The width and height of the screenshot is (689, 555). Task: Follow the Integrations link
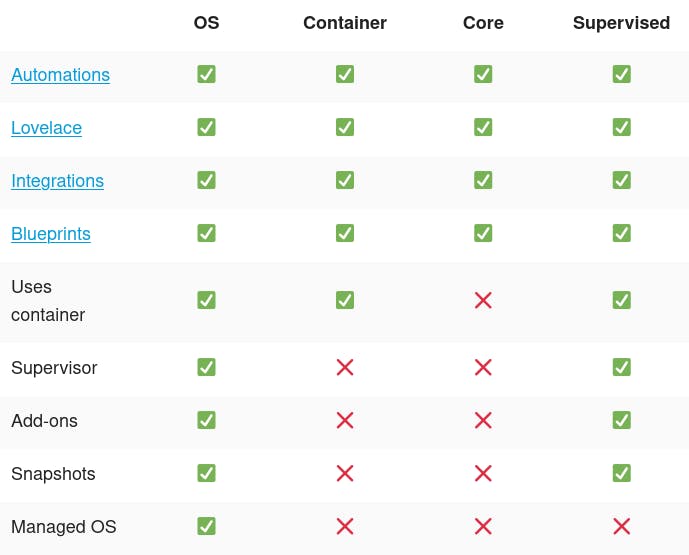57,181
